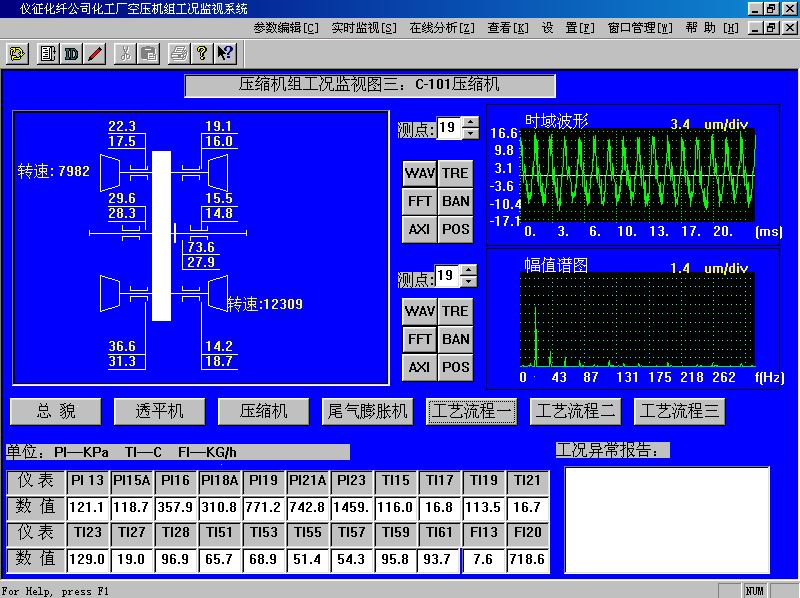Click the scissors cut icon
This screenshot has height=598, width=800.
[x=126, y=53]
